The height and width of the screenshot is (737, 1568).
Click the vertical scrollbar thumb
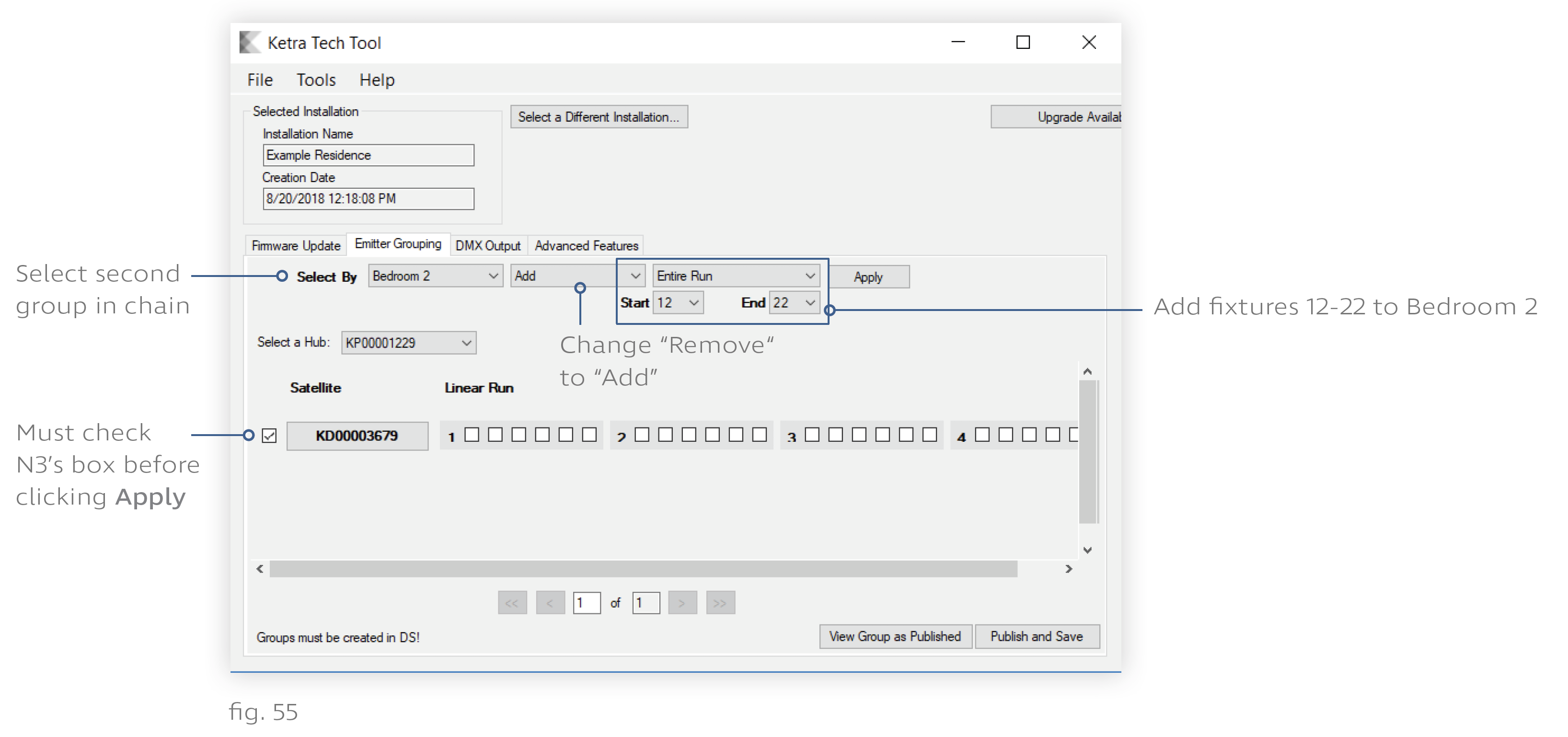[1088, 451]
